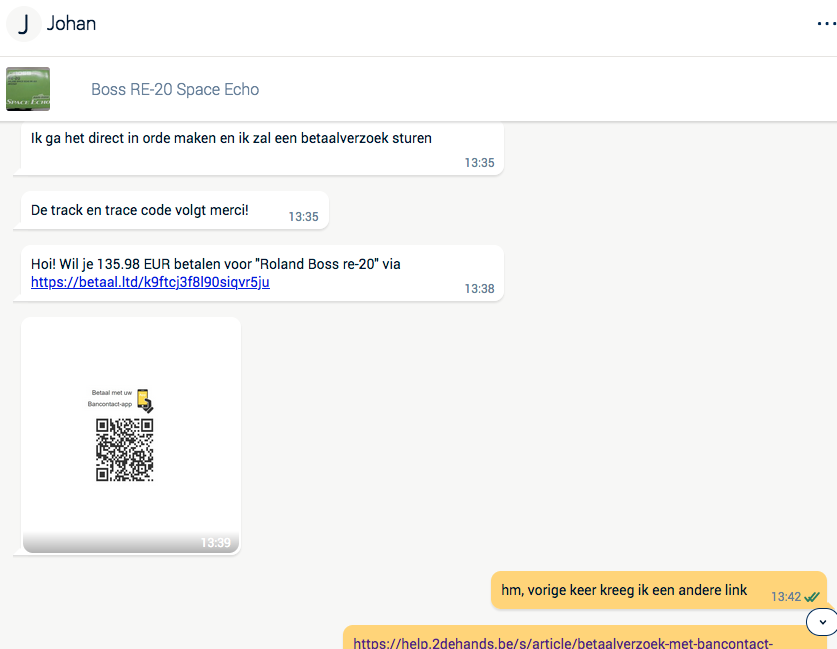This screenshot has width=837, height=649.
Task: Open the betaal.ltd payment link
Action: pos(150,282)
